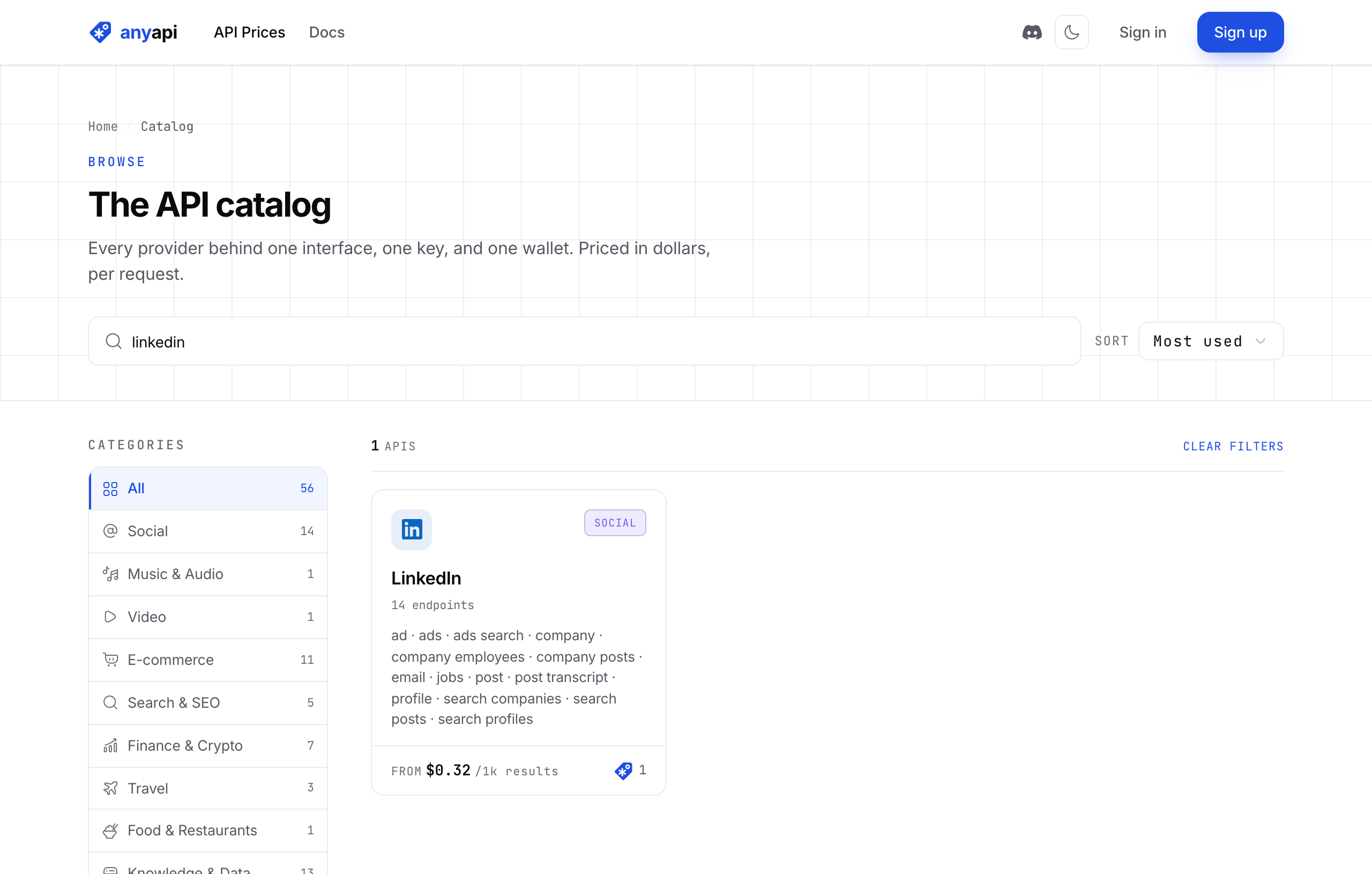Select the Travel airplane icon

(x=110, y=789)
